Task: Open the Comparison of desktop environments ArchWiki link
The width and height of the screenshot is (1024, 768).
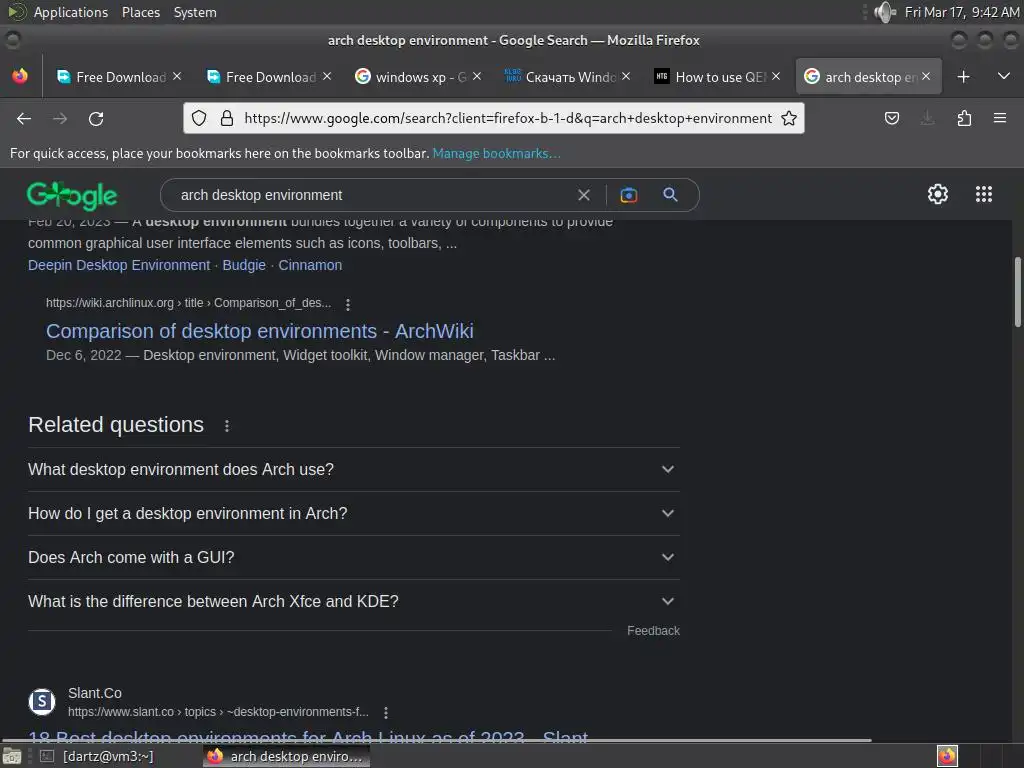Action: pos(259,331)
